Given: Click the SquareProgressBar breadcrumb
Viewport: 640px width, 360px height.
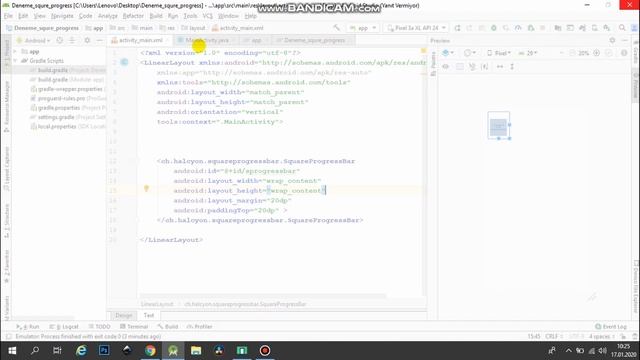Looking at the screenshot, I should coord(244,304).
